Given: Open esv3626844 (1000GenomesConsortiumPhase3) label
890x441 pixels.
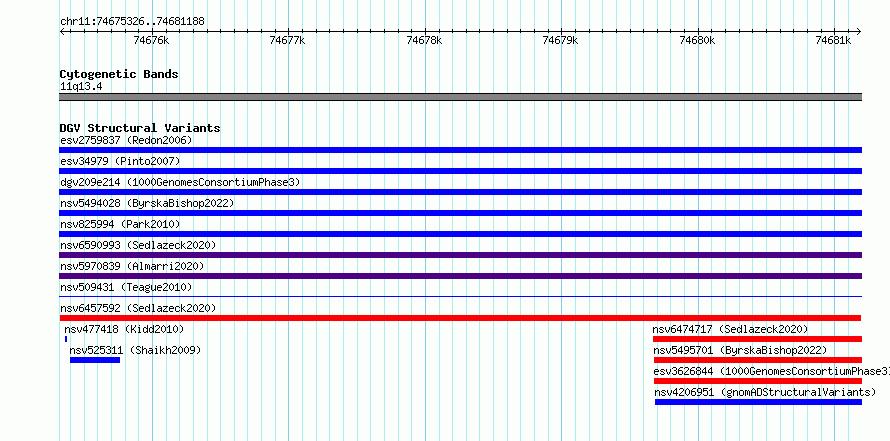Looking at the screenshot, I should [x=771, y=371].
